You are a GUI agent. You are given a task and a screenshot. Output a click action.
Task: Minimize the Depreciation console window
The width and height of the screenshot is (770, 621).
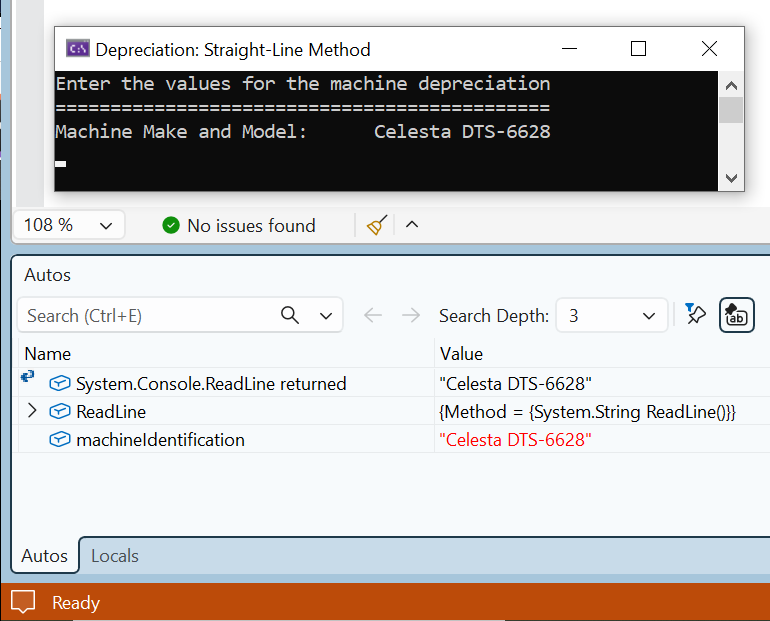tap(569, 49)
